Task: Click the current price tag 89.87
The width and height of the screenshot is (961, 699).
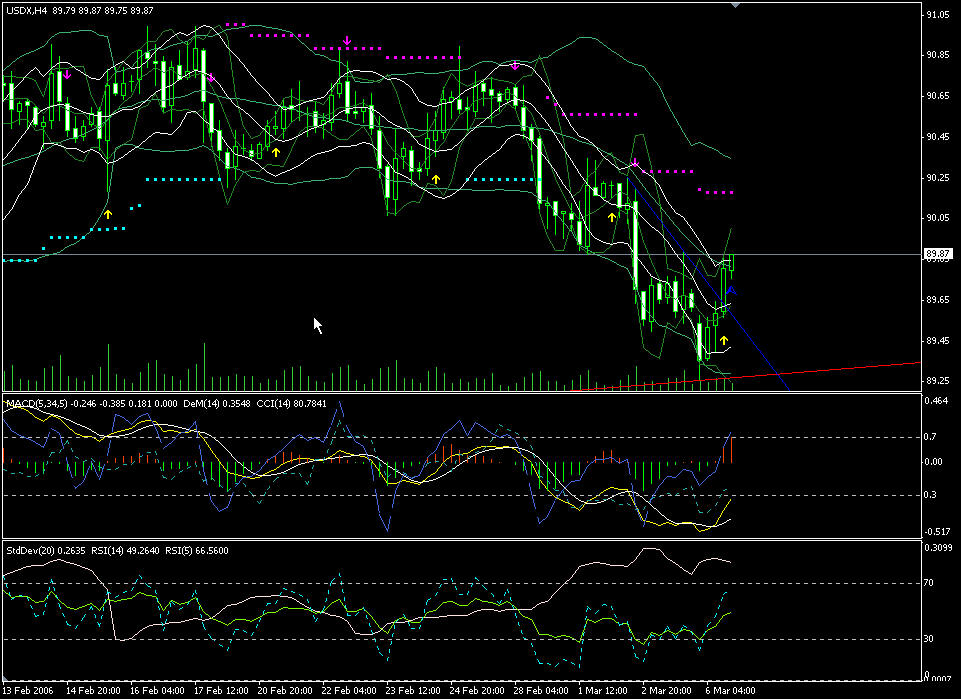Action: 937,254
